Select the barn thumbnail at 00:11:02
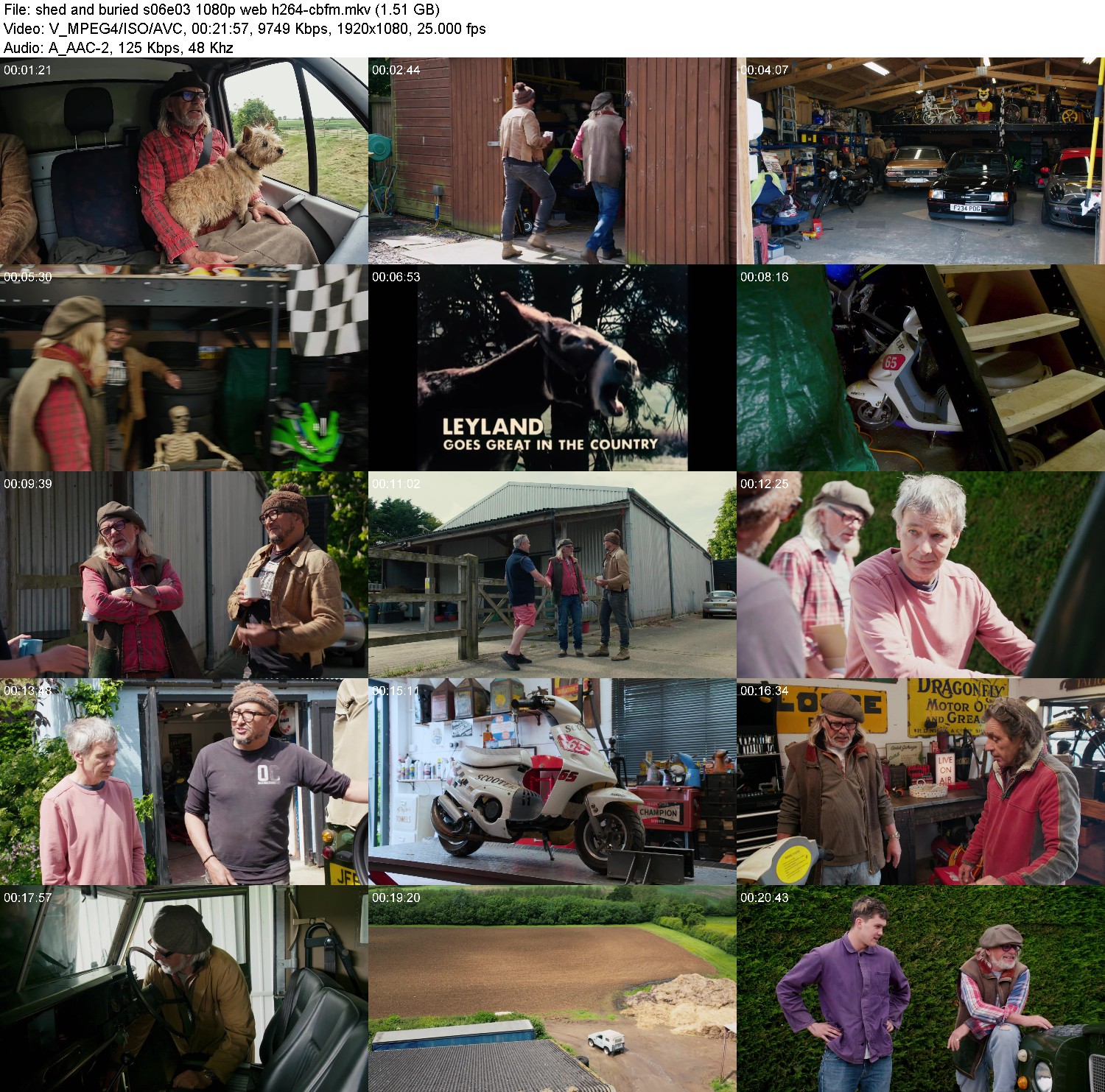The height and width of the screenshot is (1092, 1105). pyautogui.click(x=552, y=575)
